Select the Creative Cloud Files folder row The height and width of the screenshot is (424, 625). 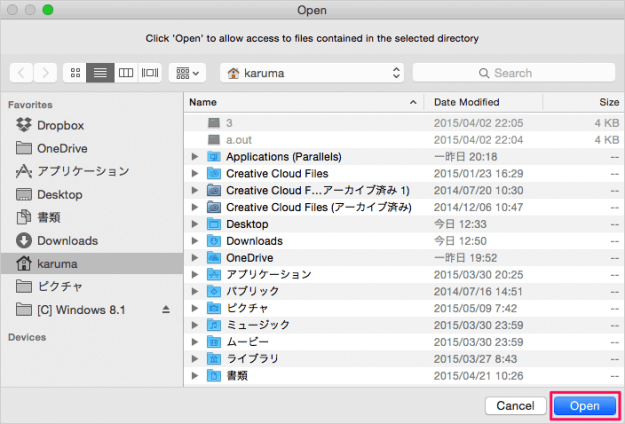coord(275,173)
